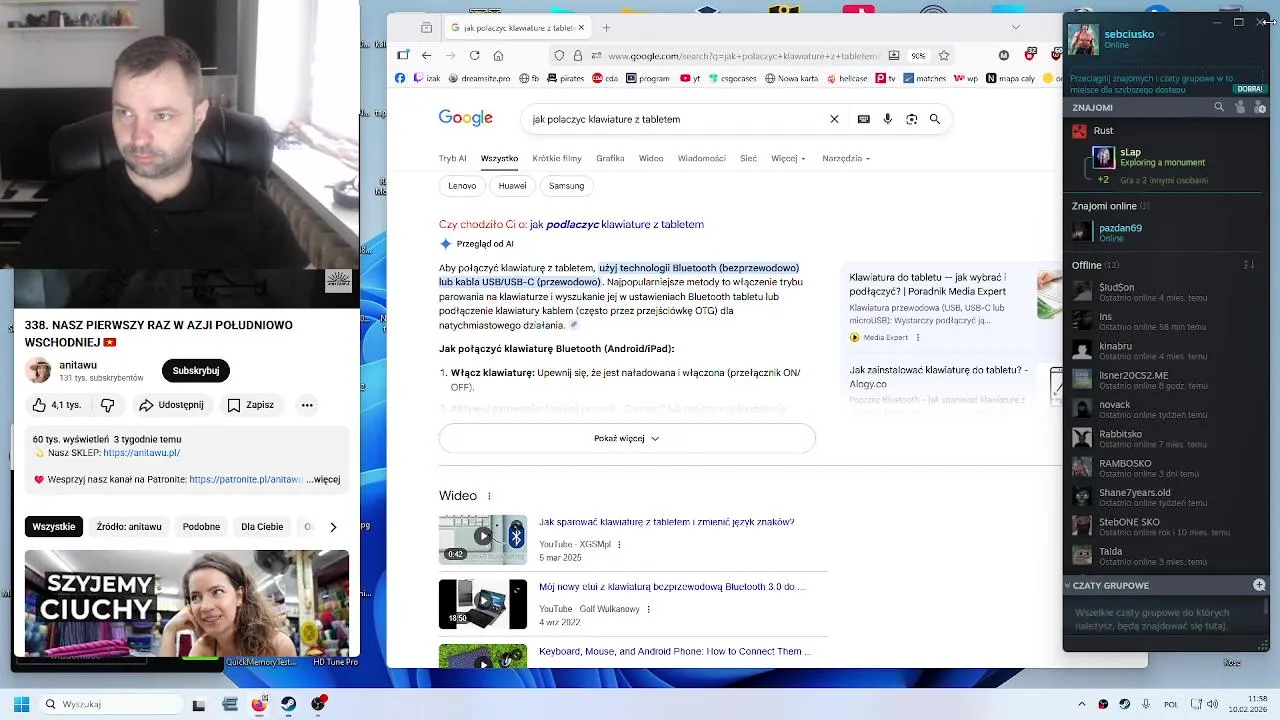List all Firefox tabs with the chevron
The height and width of the screenshot is (720, 1280).
(x=1016, y=27)
